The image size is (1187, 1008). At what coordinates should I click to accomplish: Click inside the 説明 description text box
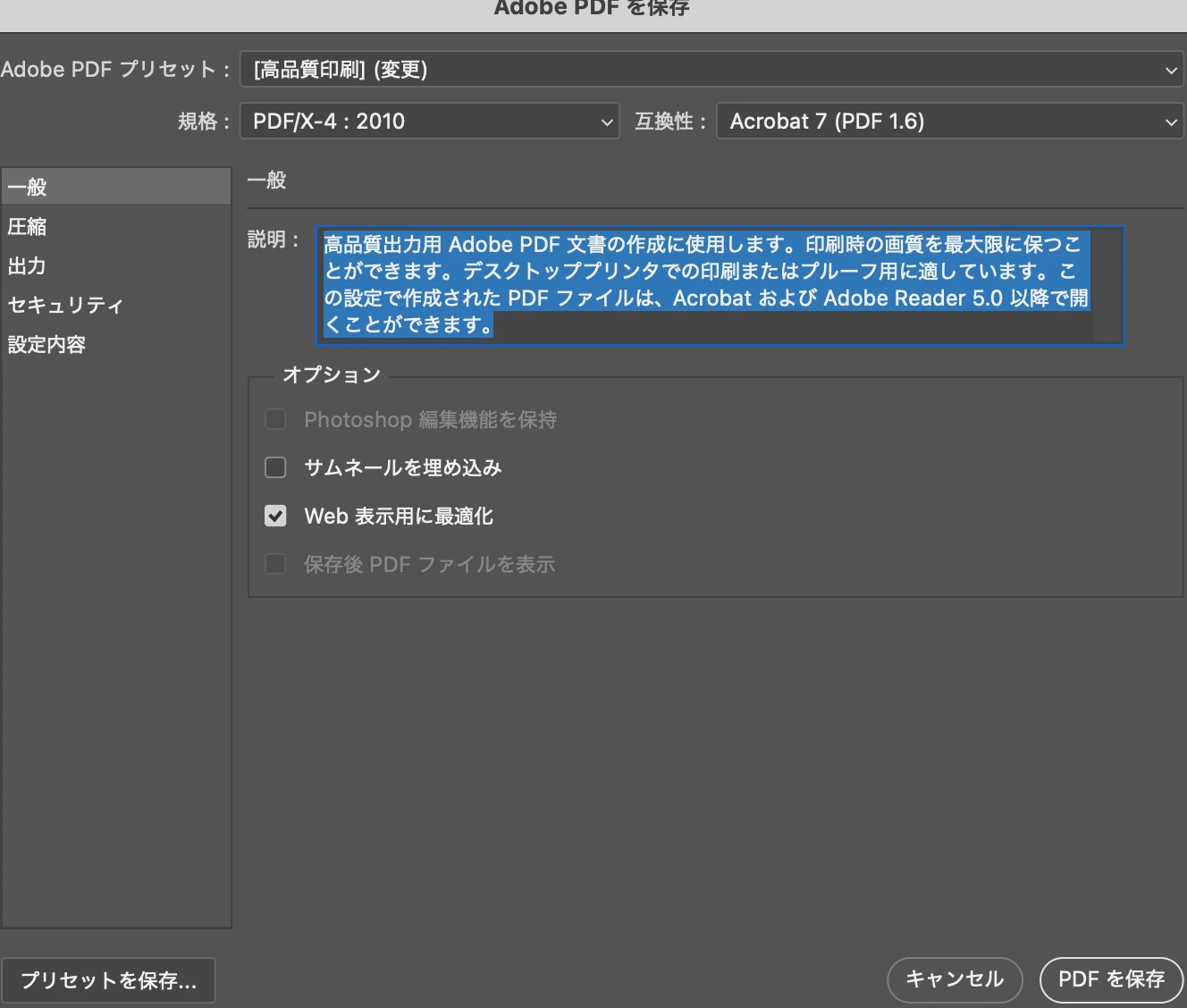(720, 285)
